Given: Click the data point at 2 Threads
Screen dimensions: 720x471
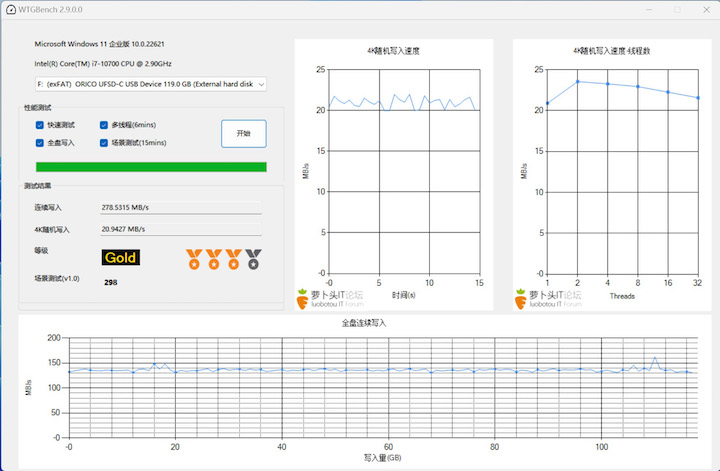Looking at the screenshot, I should [578, 81].
